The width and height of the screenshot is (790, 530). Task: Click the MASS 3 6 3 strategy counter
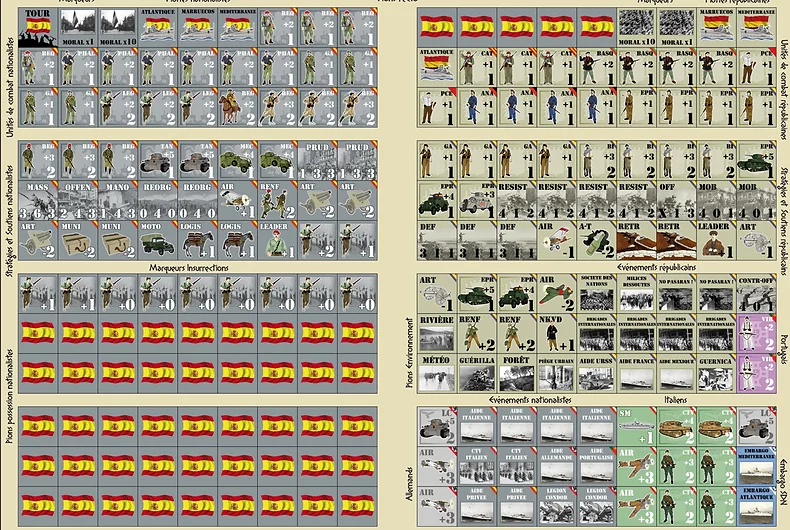coord(38,201)
